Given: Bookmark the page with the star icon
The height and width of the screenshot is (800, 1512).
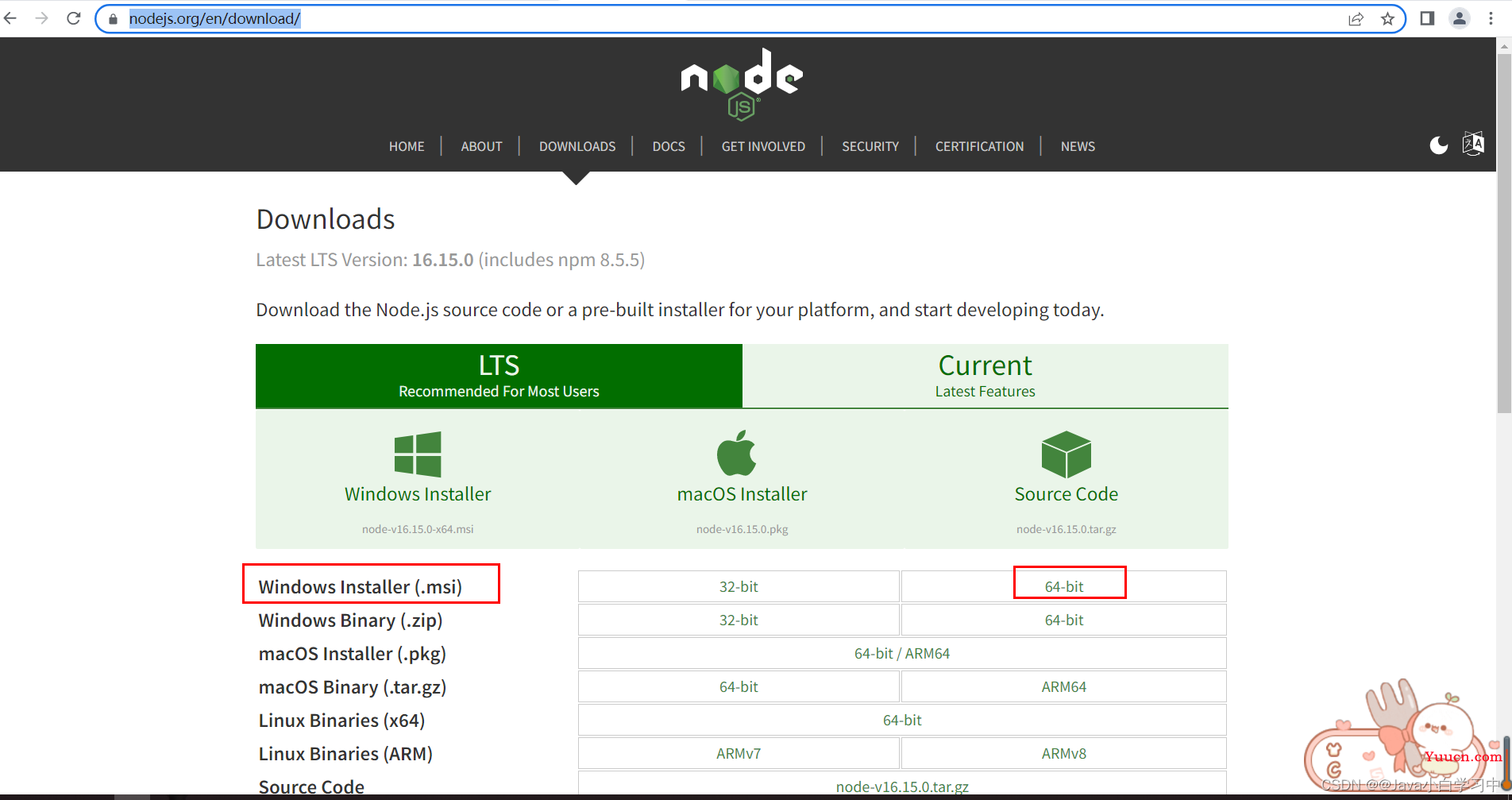Looking at the screenshot, I should click(1387, 19).
